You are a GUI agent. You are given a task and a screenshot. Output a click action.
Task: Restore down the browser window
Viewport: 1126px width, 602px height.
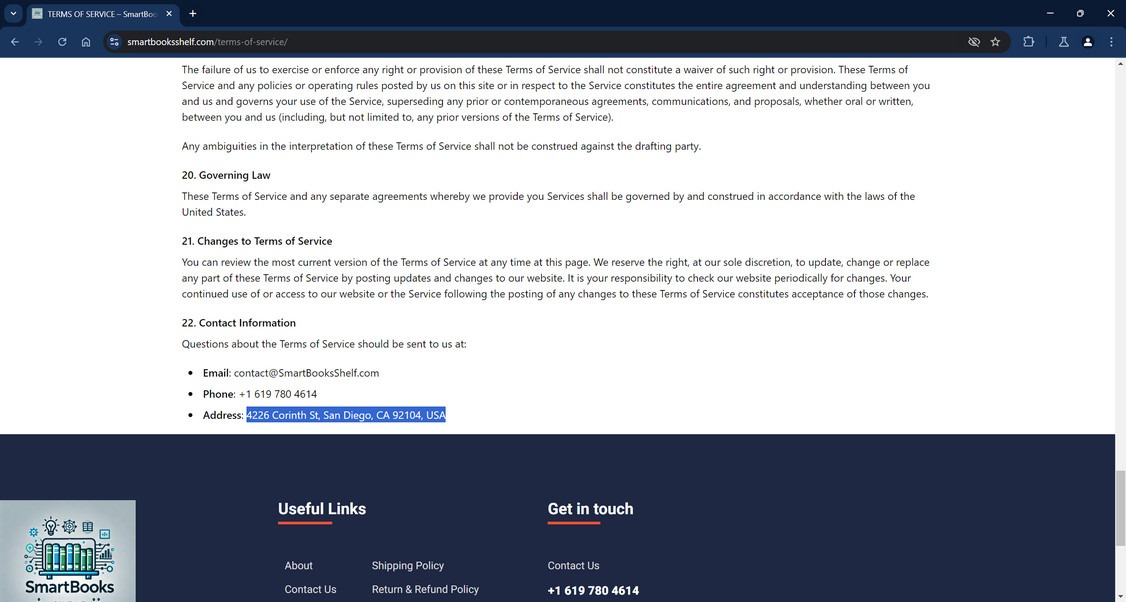coord(1080,13)
